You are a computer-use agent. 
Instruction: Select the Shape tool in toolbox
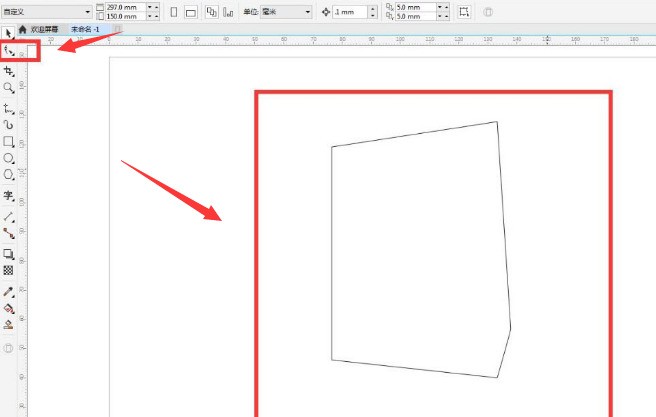pos(9,50)
